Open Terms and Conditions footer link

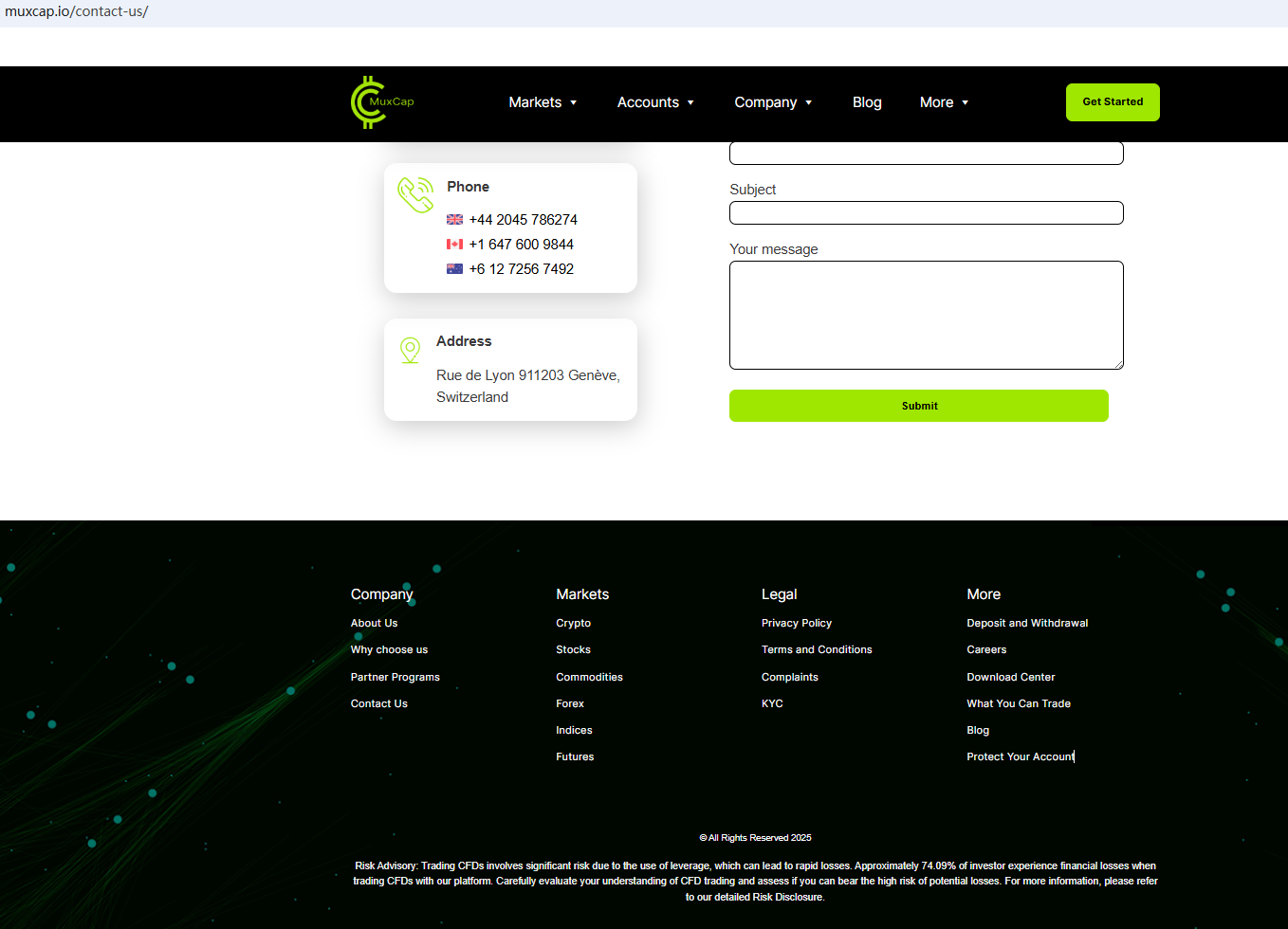click(817, 649)
